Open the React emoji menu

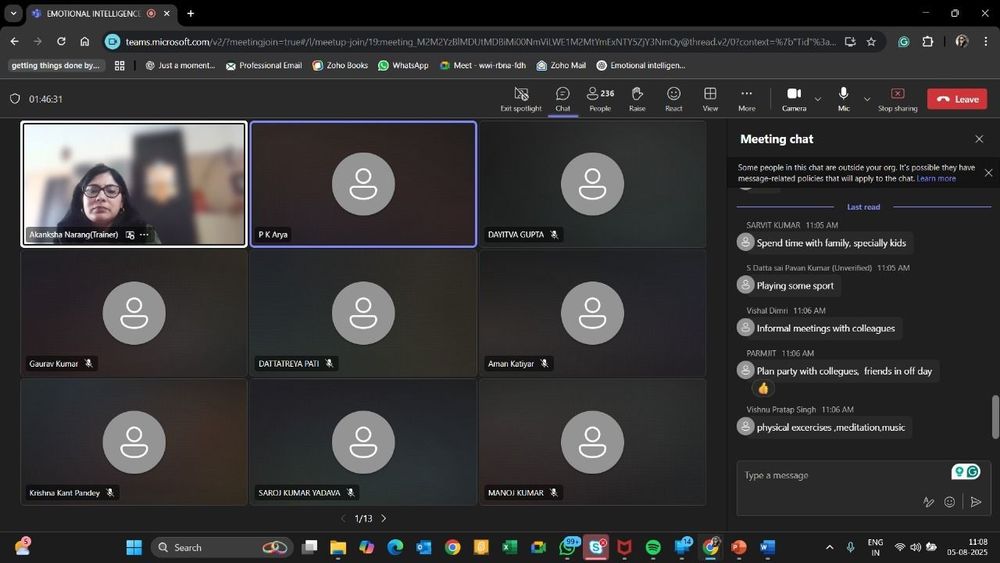coord(674,98)
